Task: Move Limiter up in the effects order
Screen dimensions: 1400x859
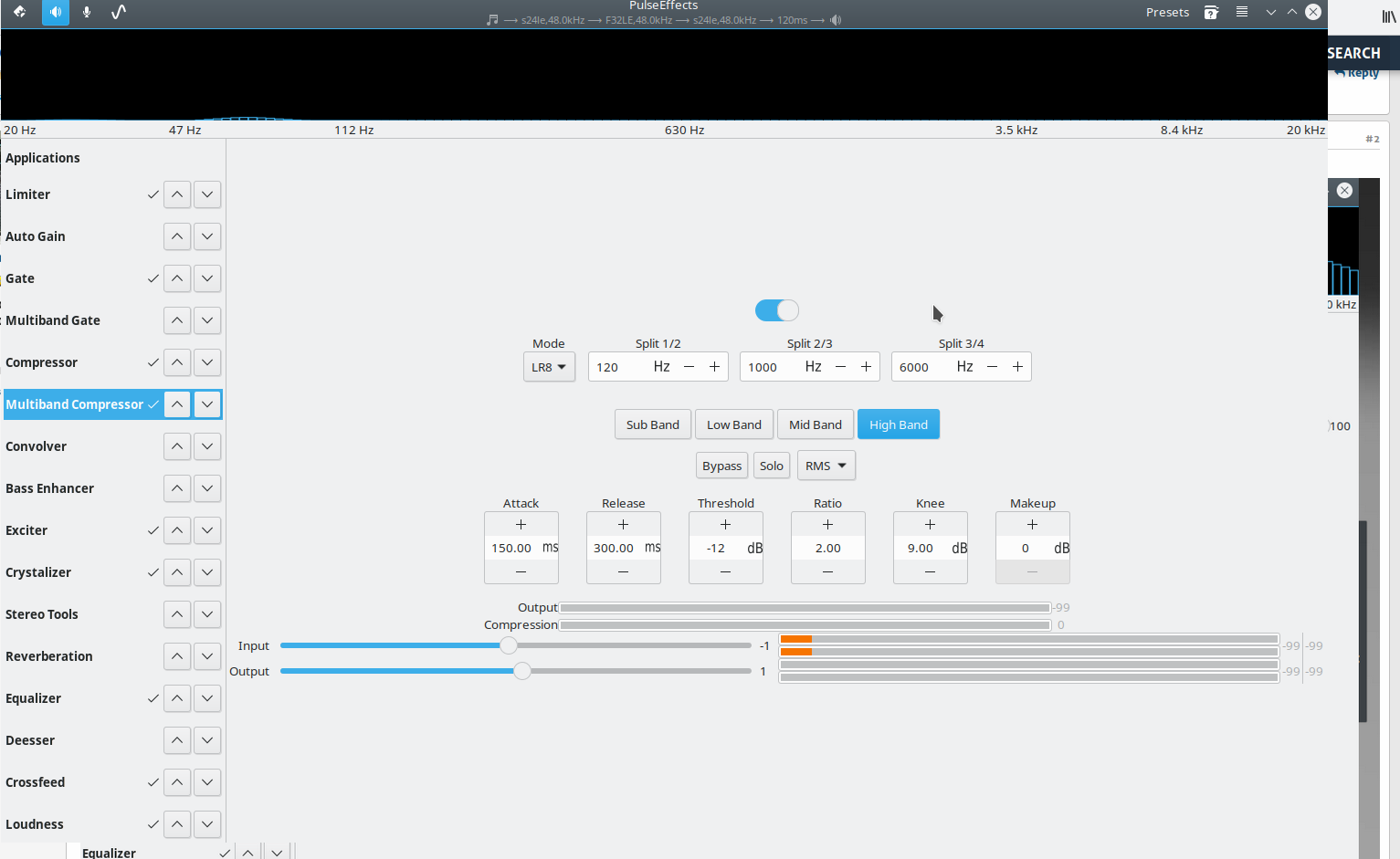Action: [177, 194]
